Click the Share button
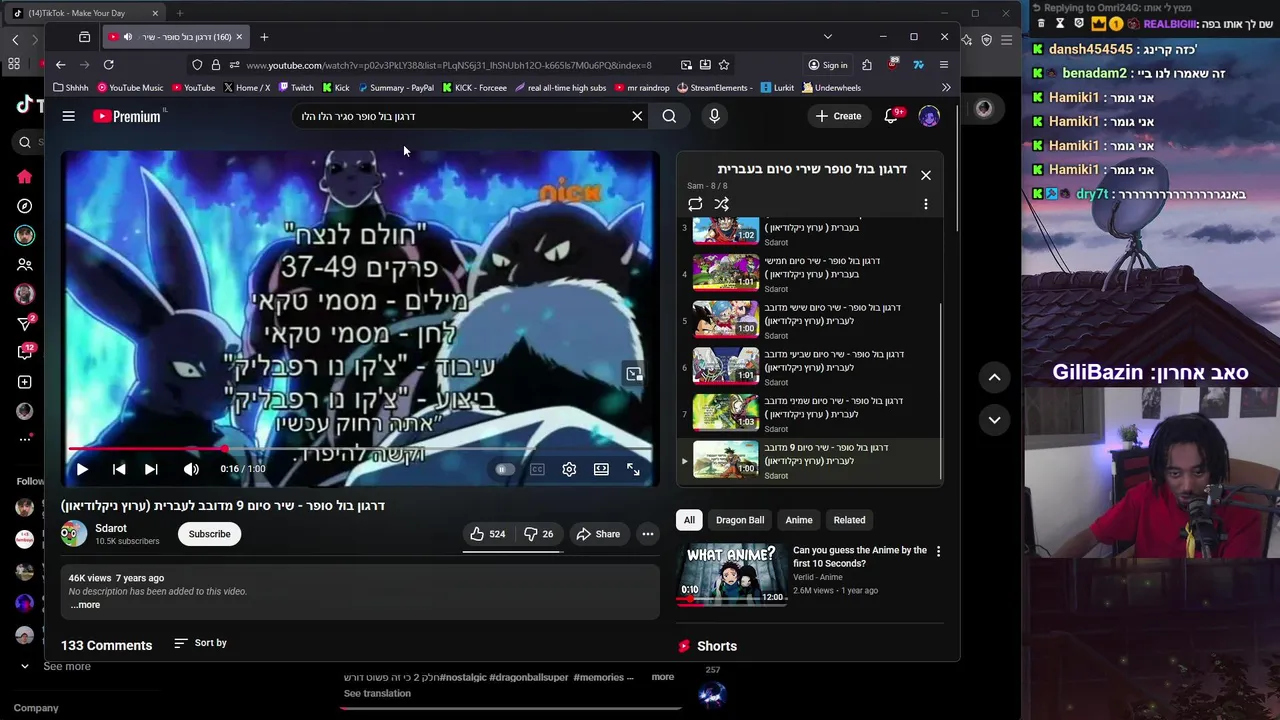This screenshot has height=720, width=1280. pos(598,534)
